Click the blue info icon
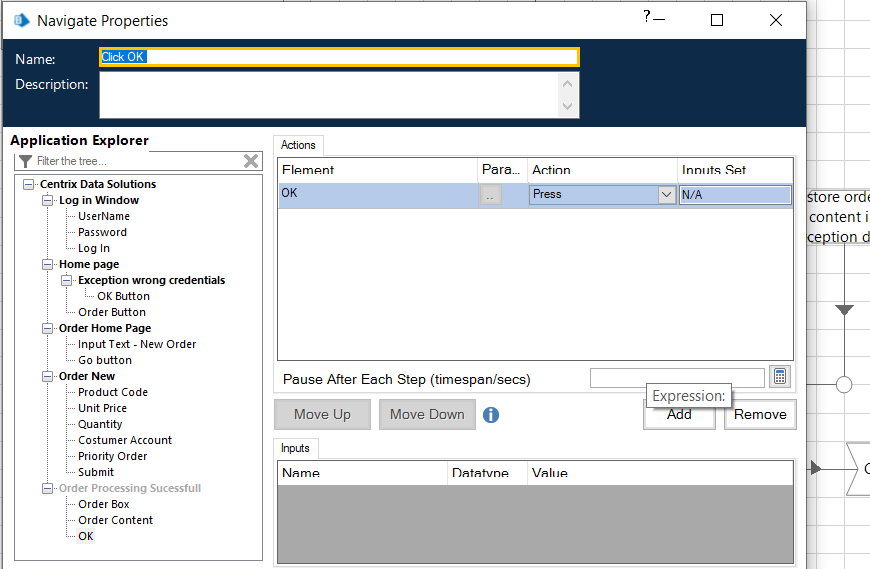The image size is (870, 569). 491,415
